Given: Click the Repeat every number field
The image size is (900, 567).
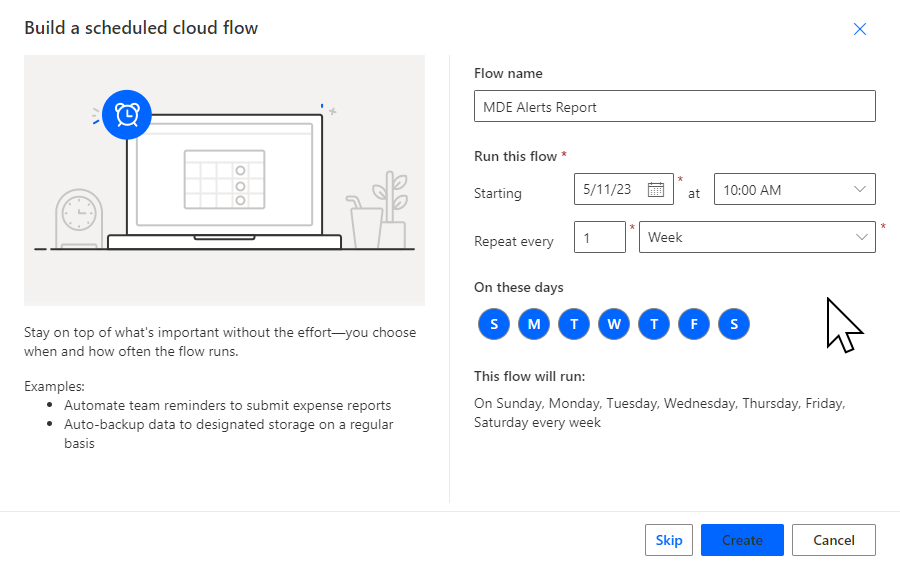Looking at the screenshot, I should pyautogui.click(x=599, y=237).
